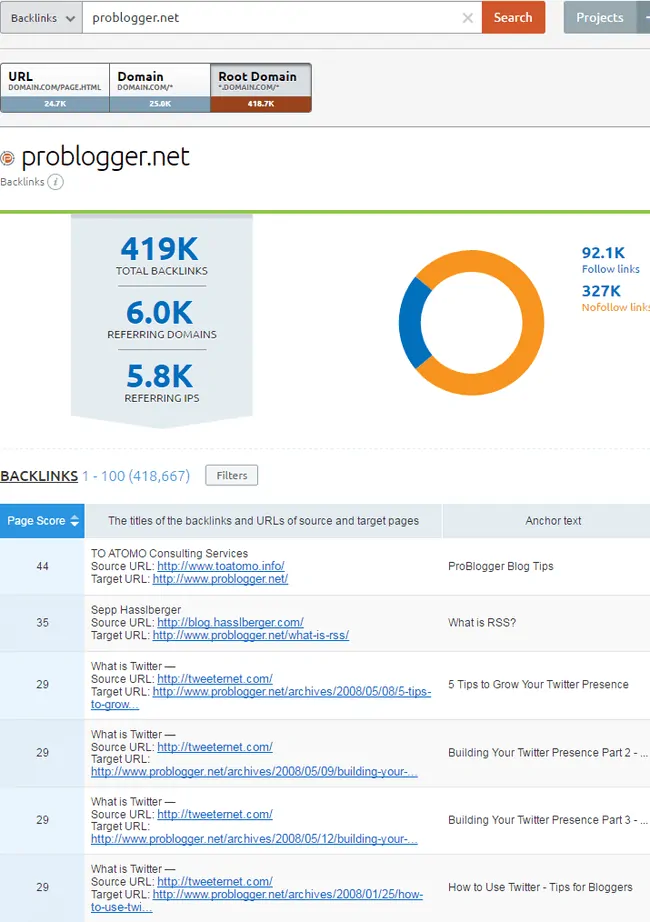Image resolution: width=650 pixels, height=922 pixels.
Task: Click the X to clear the search field
Action: click(x=467, y=17)
